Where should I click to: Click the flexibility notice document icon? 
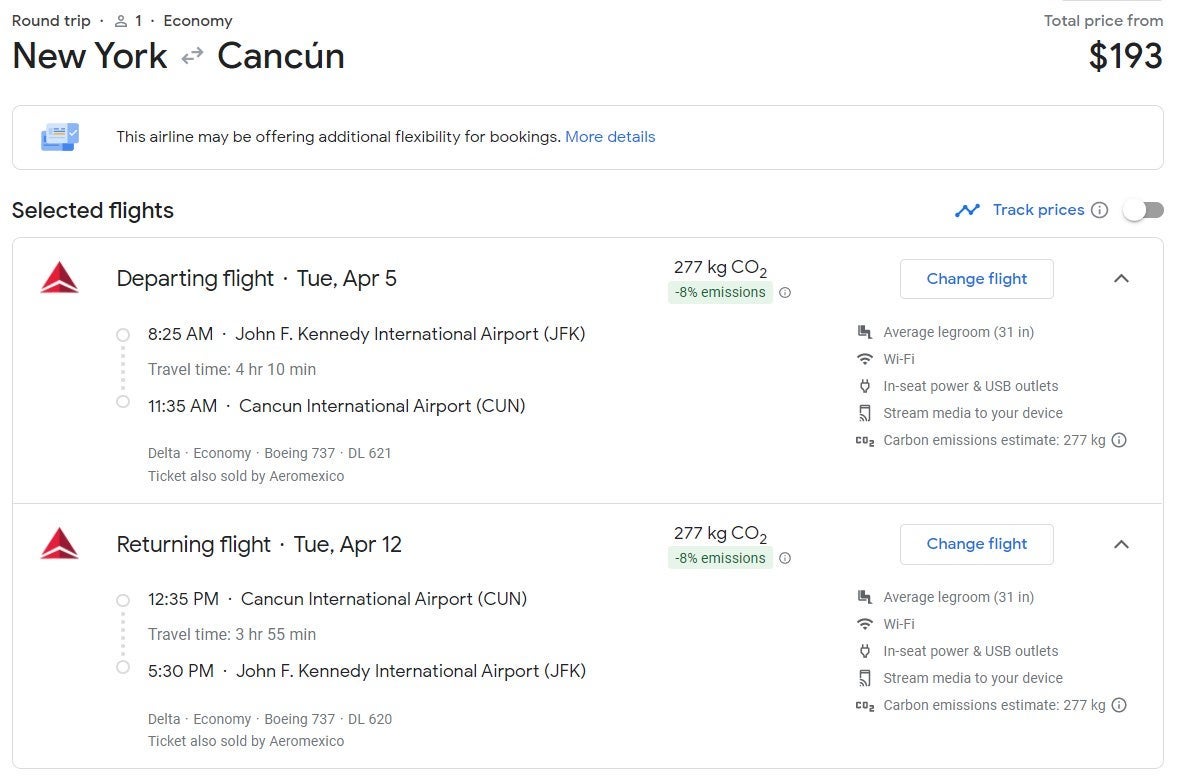pyautogui.click(x=60, y=137)
